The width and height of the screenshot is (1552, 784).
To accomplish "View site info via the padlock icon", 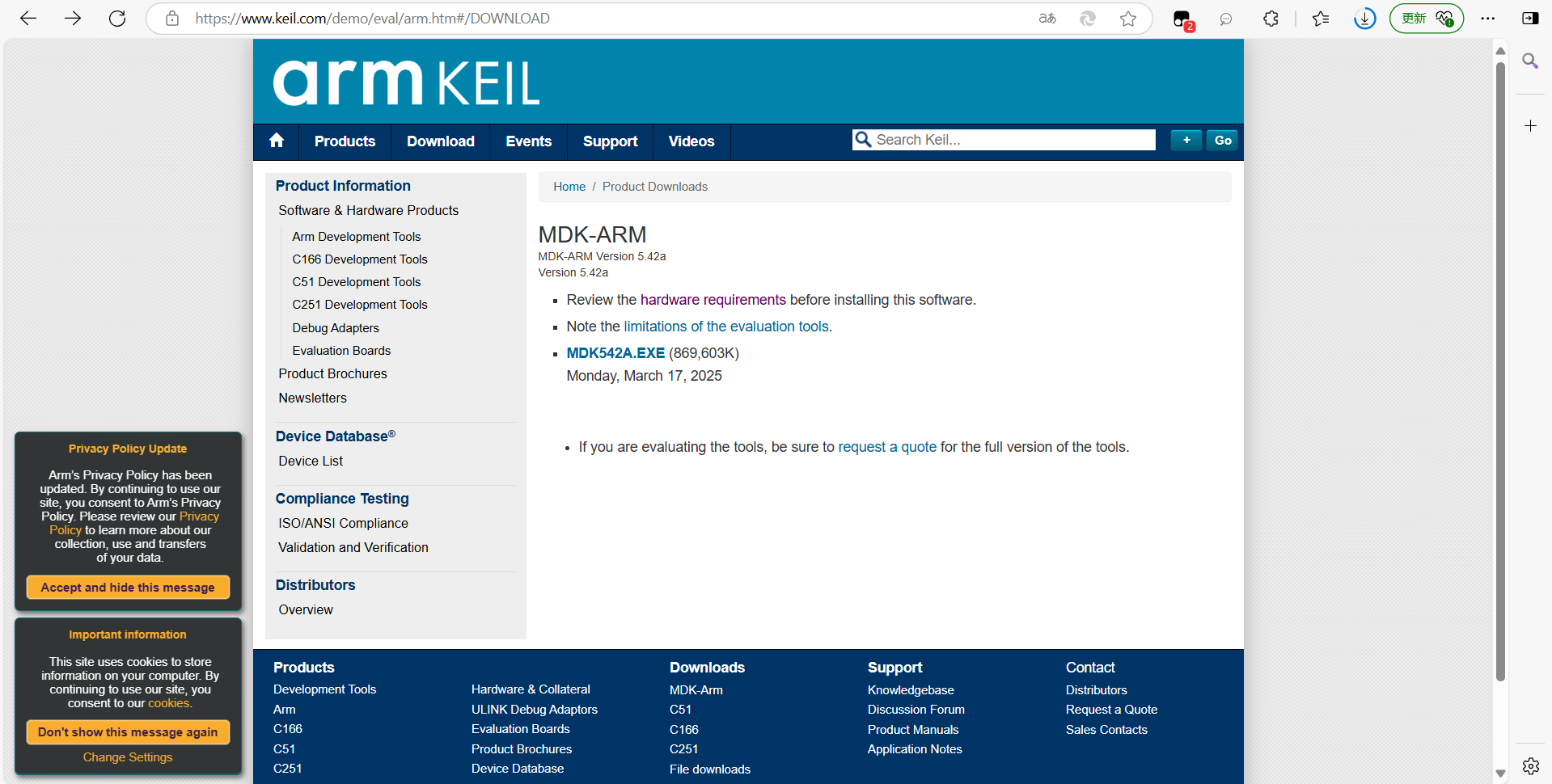I will click(x=172, y=19).
